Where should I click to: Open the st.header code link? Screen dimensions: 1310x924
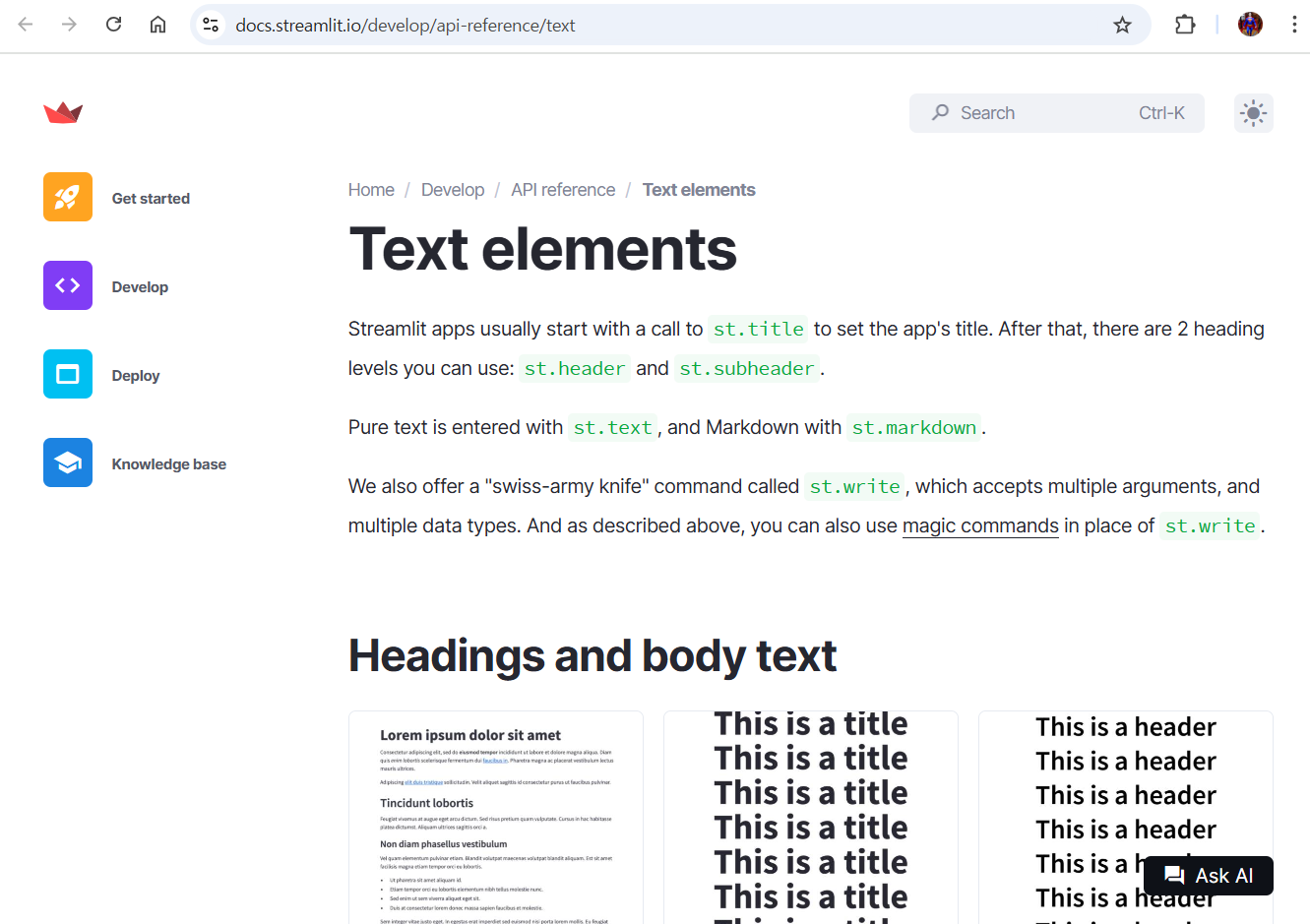(x=575, y=368)
